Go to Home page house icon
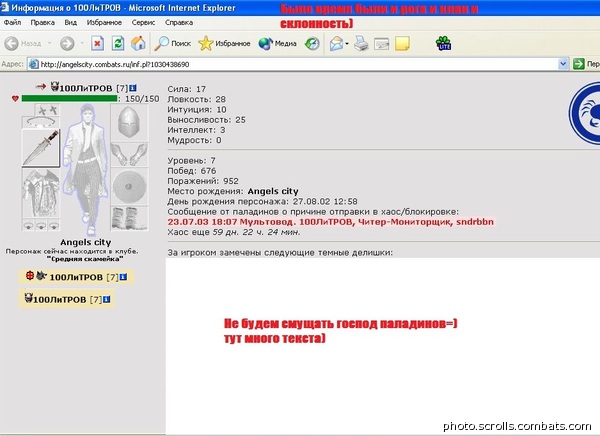Viewport: 600px width, 436px height. 138,43
